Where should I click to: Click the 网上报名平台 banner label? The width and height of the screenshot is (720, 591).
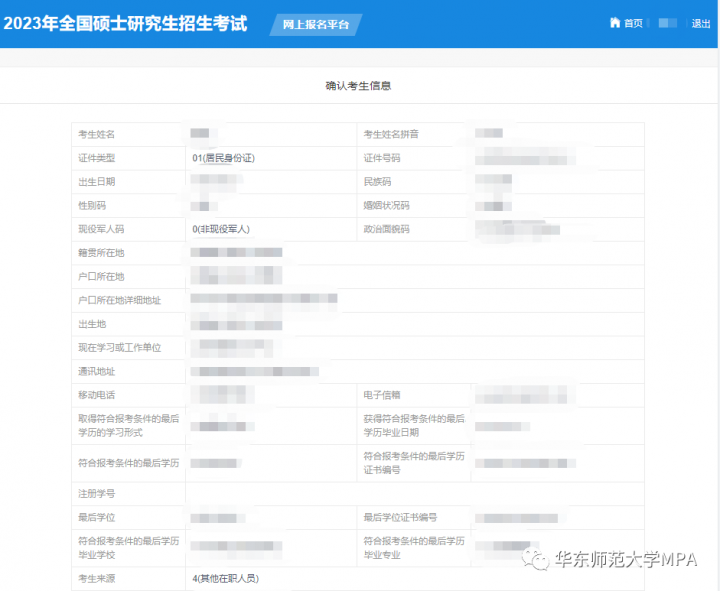point(316,24)
